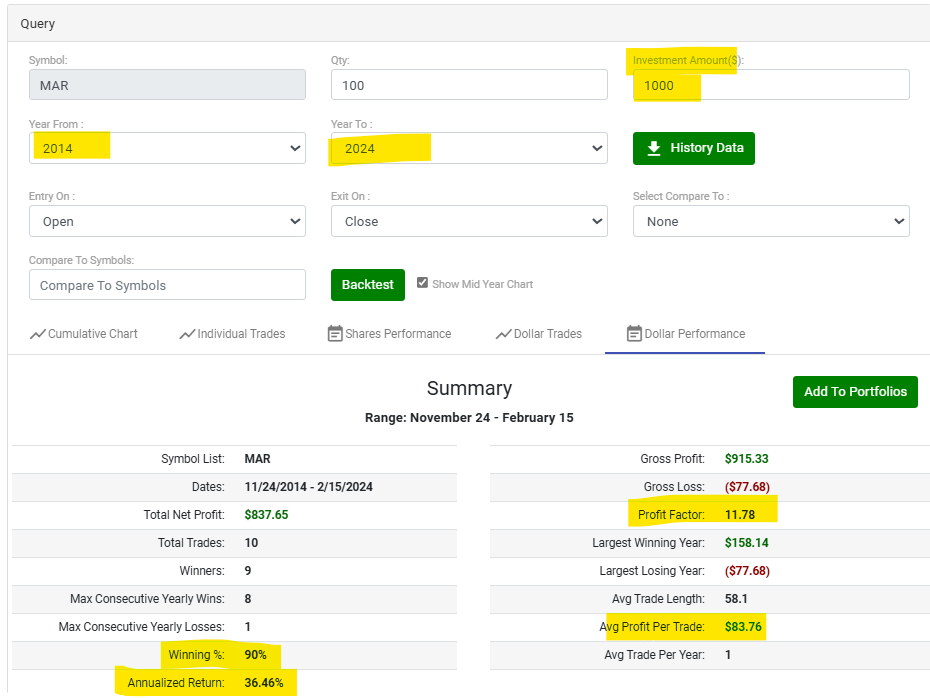Screen dimensions: 930x698
Task: Run the Backtest button
Action: [368, 285]
